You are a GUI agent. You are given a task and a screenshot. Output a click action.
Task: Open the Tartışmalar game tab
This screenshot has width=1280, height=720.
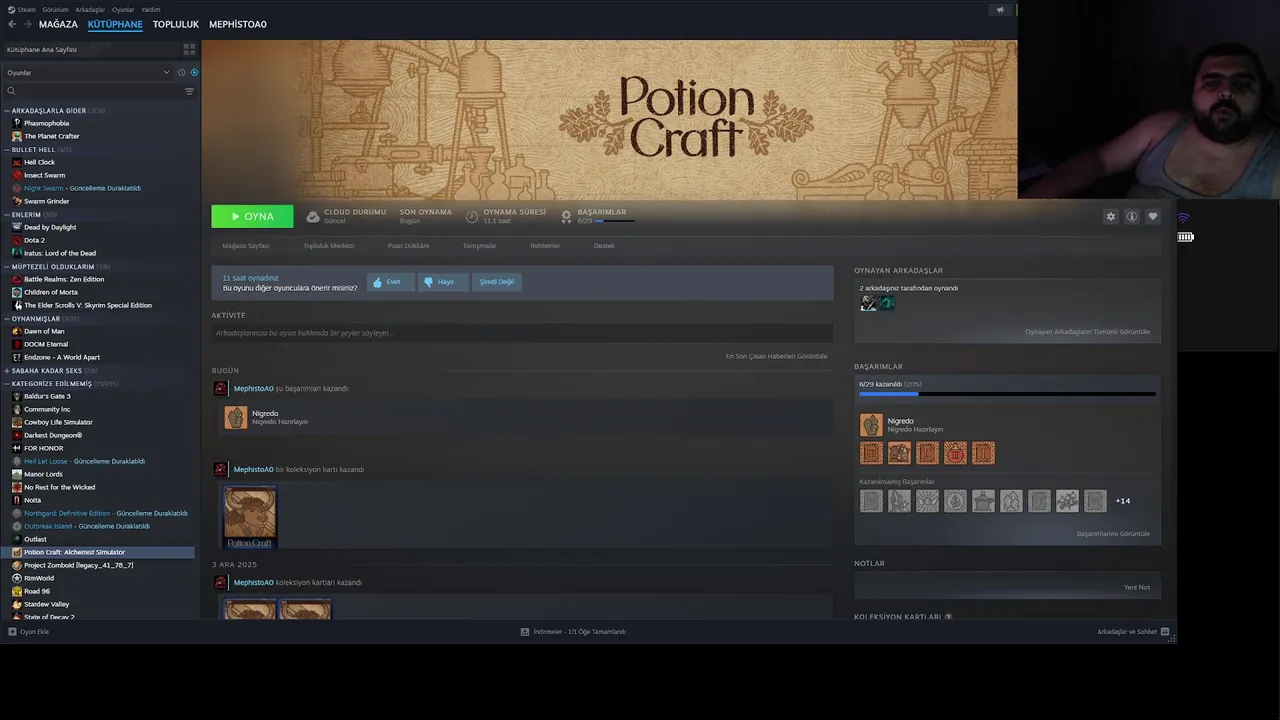tap(479, 246)
